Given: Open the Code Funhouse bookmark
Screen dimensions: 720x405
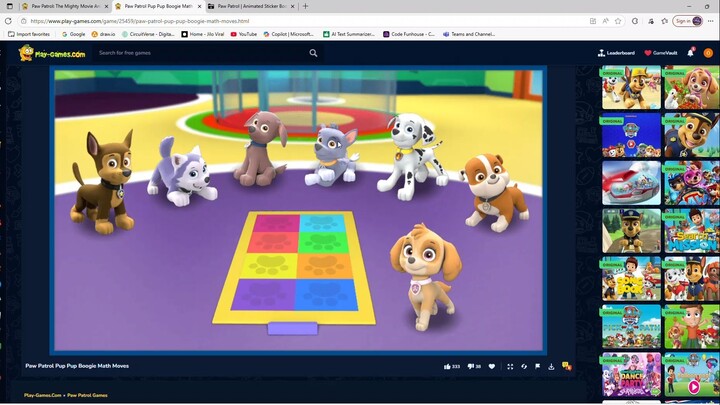Looking at the screenshot, I should (409, 34).
